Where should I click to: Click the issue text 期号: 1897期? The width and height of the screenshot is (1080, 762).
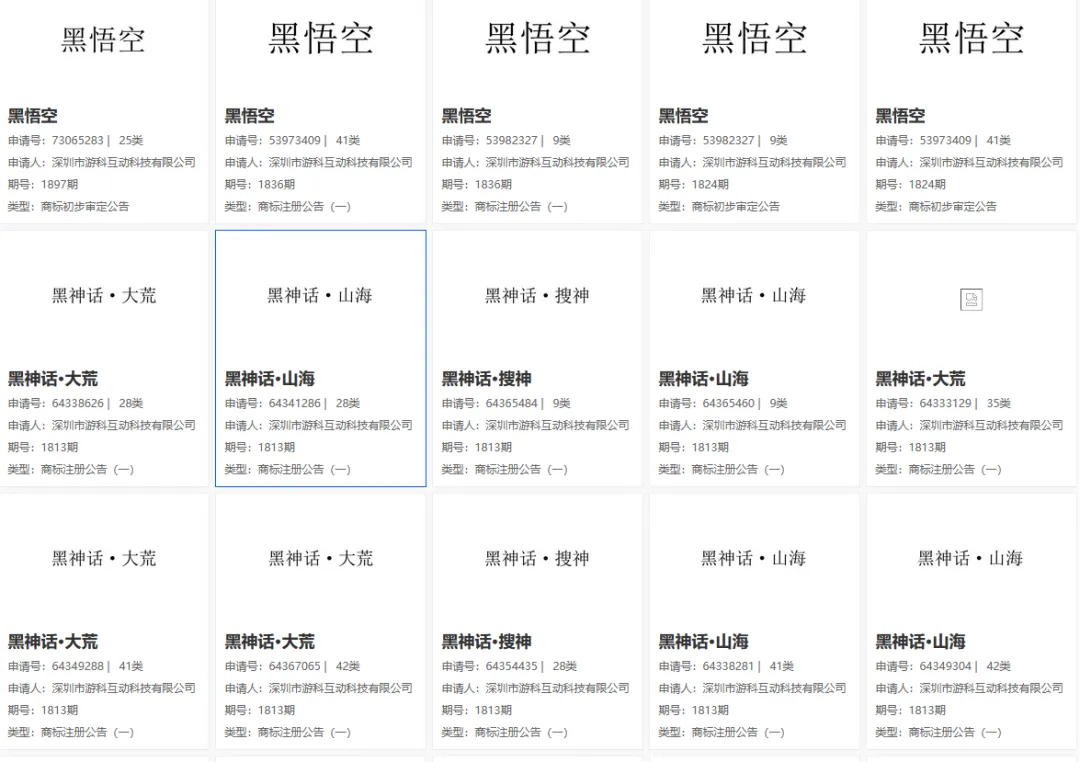(43, 185)
